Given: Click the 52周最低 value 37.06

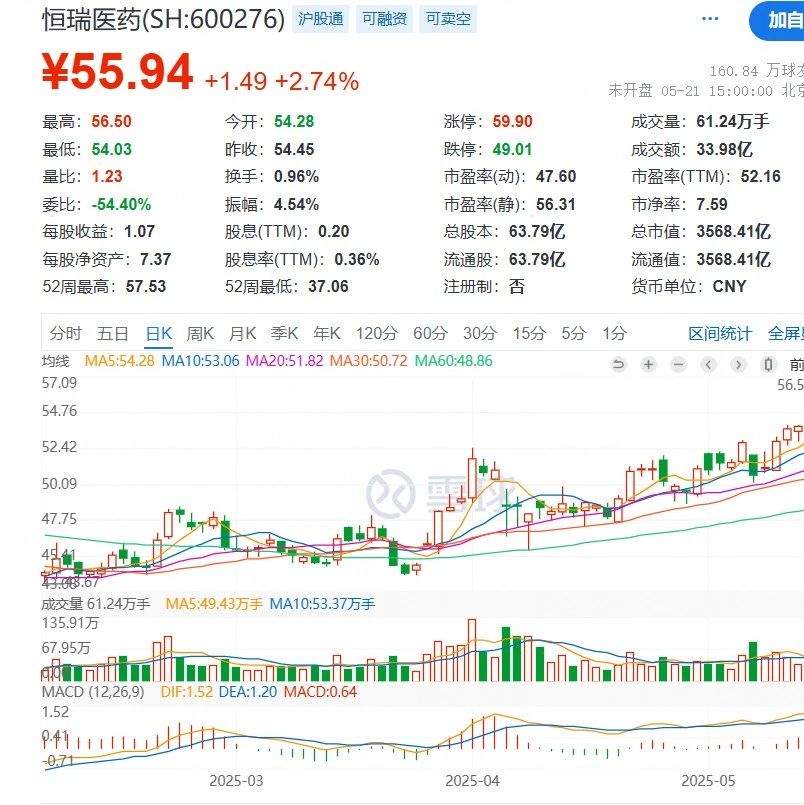Looking at the screenshot, I should 328,286.
